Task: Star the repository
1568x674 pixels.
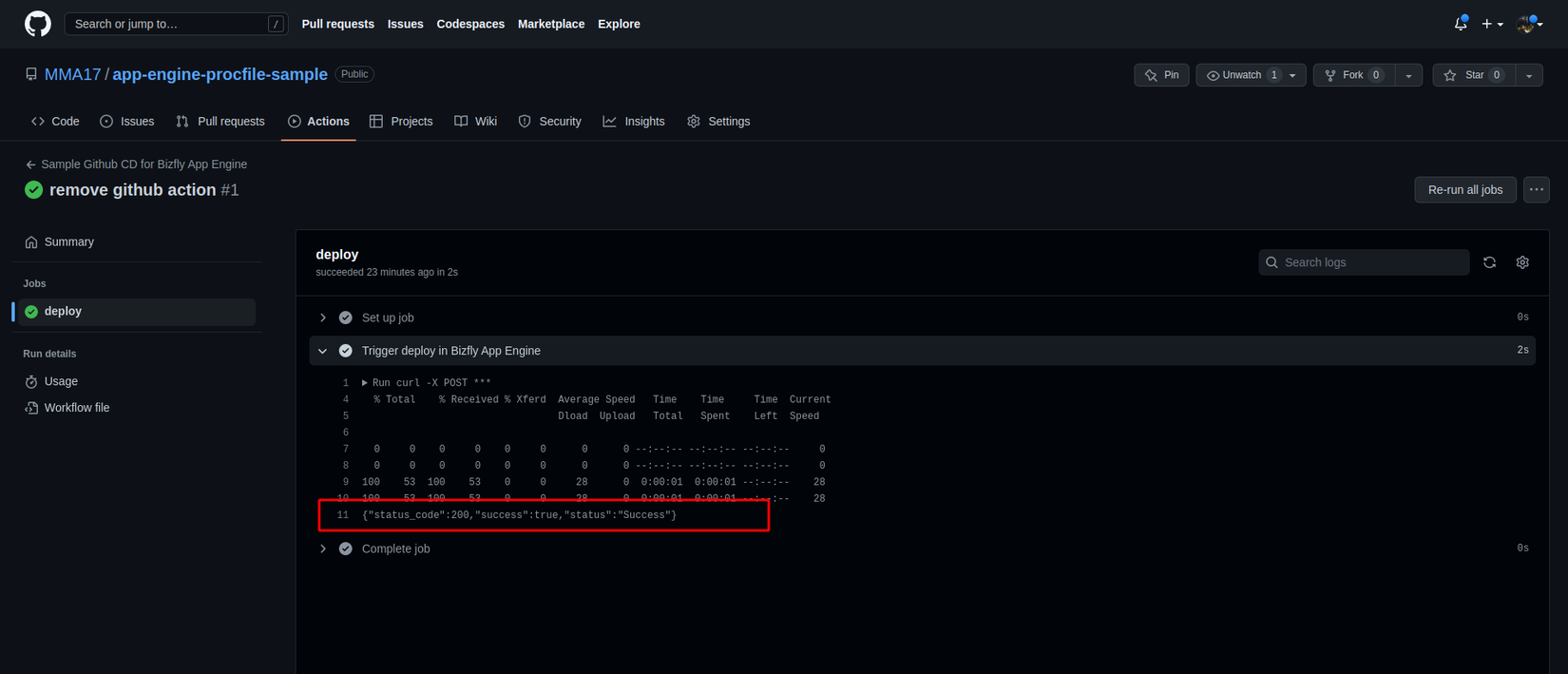Action: pos(1473,75)
